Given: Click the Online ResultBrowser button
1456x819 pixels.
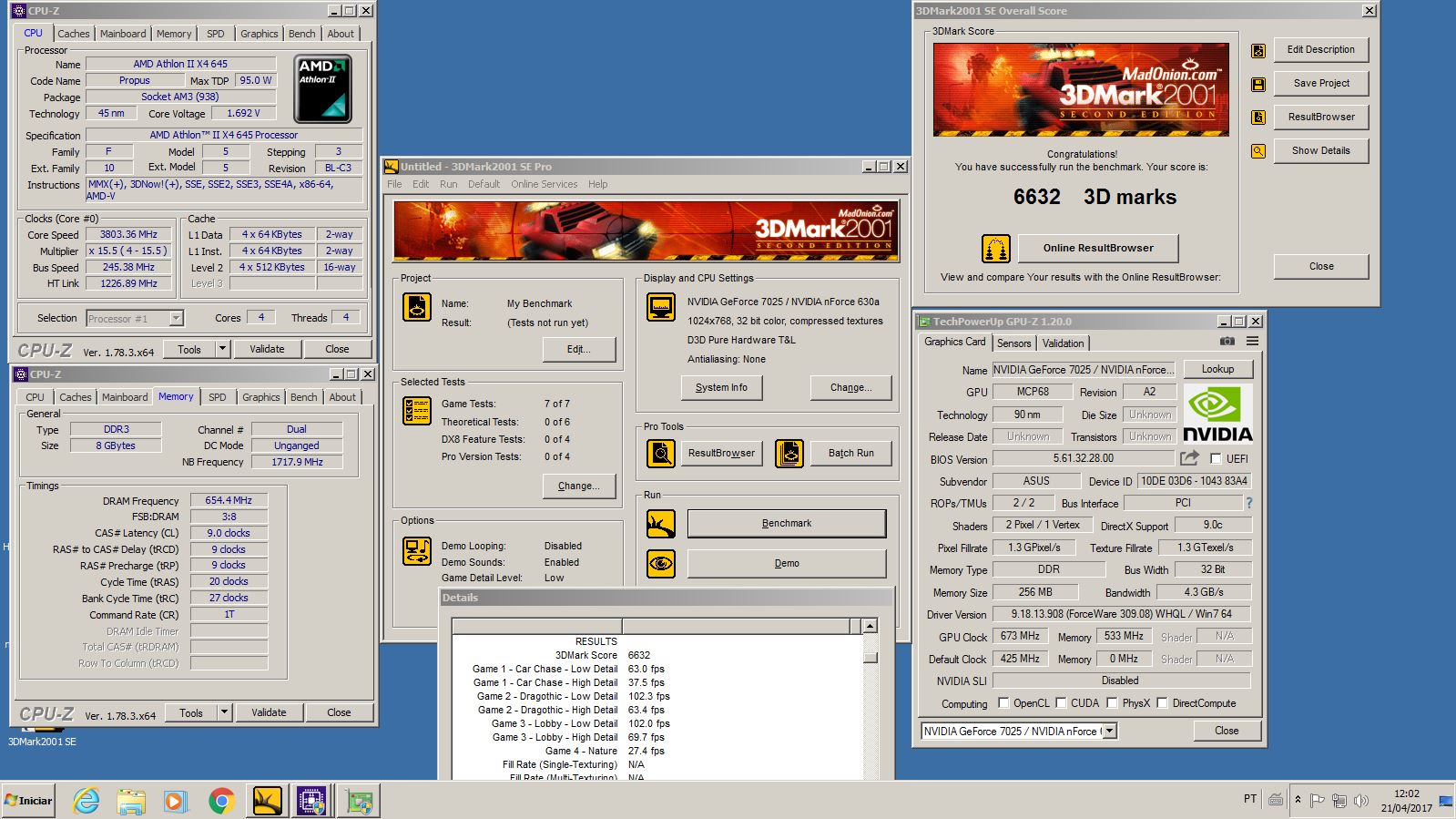Looking at the screenshot, I should tap(1098, 248).
